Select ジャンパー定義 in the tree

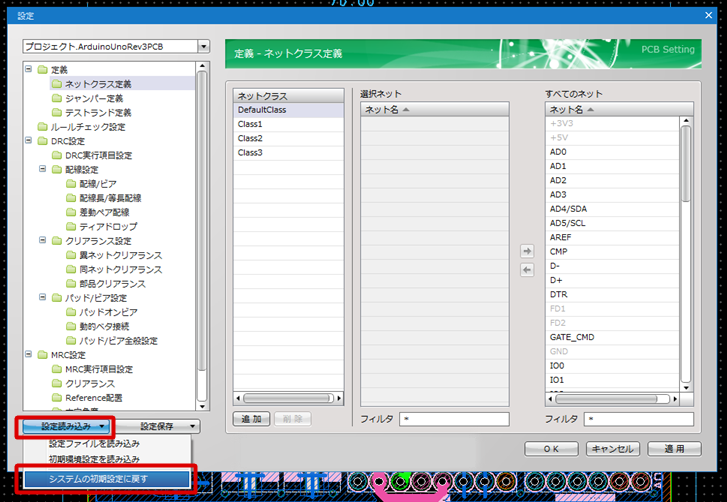[x=94, y=98]
